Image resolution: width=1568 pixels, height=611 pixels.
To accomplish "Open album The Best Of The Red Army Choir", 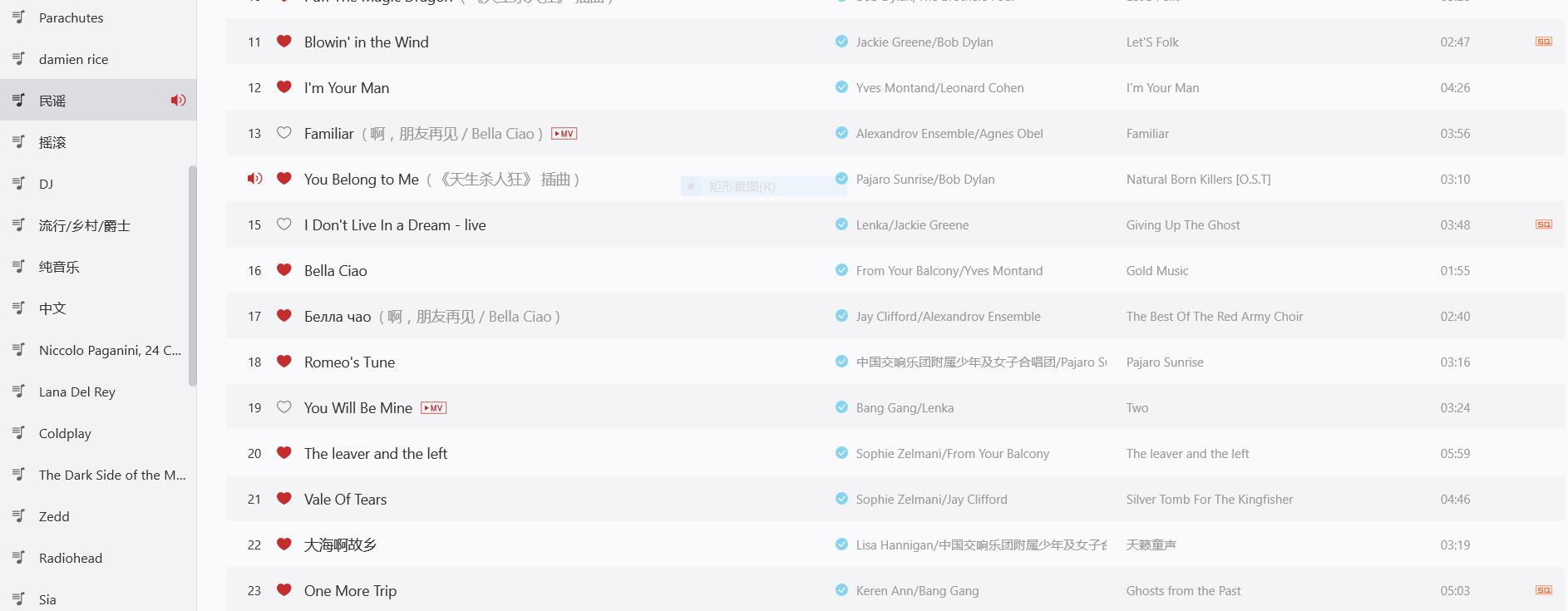I will click(1215, 316).
